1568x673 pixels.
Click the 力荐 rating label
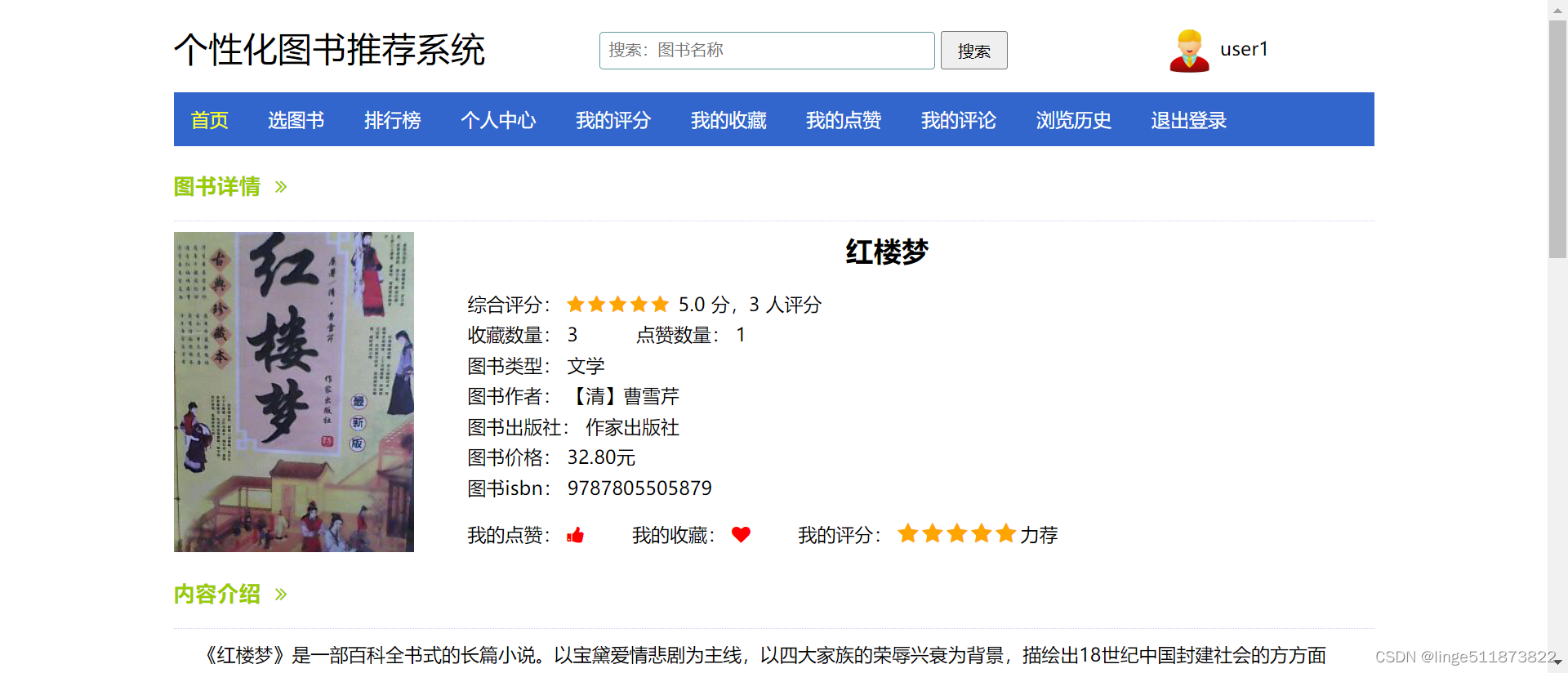click(1039, 535)
